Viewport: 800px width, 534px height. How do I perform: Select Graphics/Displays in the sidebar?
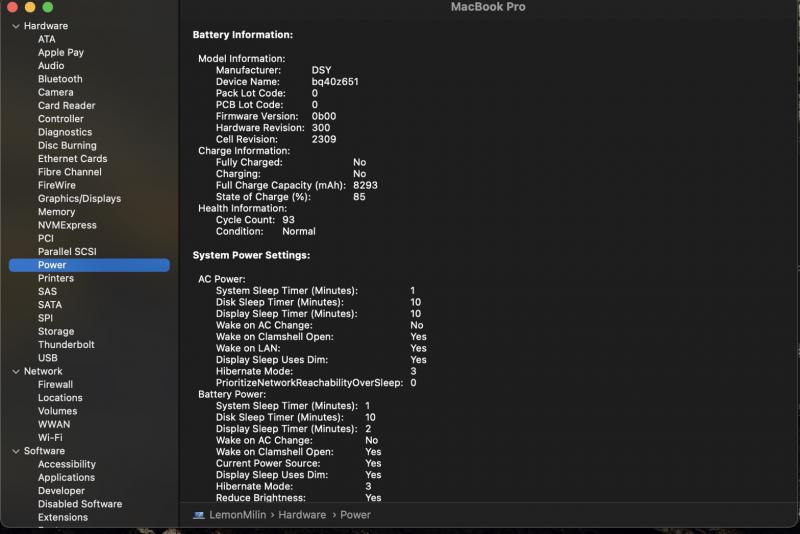(80, 198)
